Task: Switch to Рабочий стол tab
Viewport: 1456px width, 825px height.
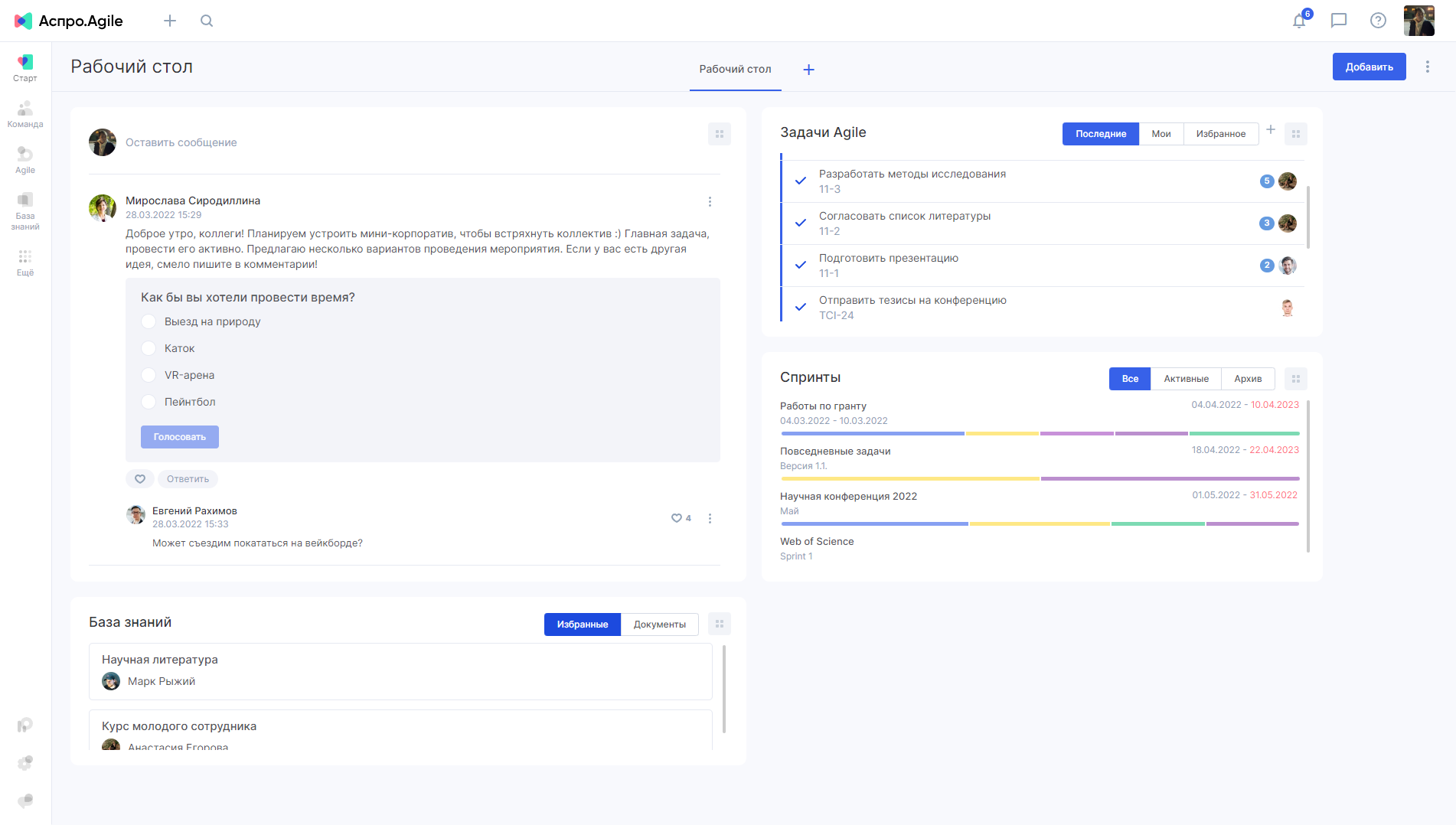Action: coord(735,69)
